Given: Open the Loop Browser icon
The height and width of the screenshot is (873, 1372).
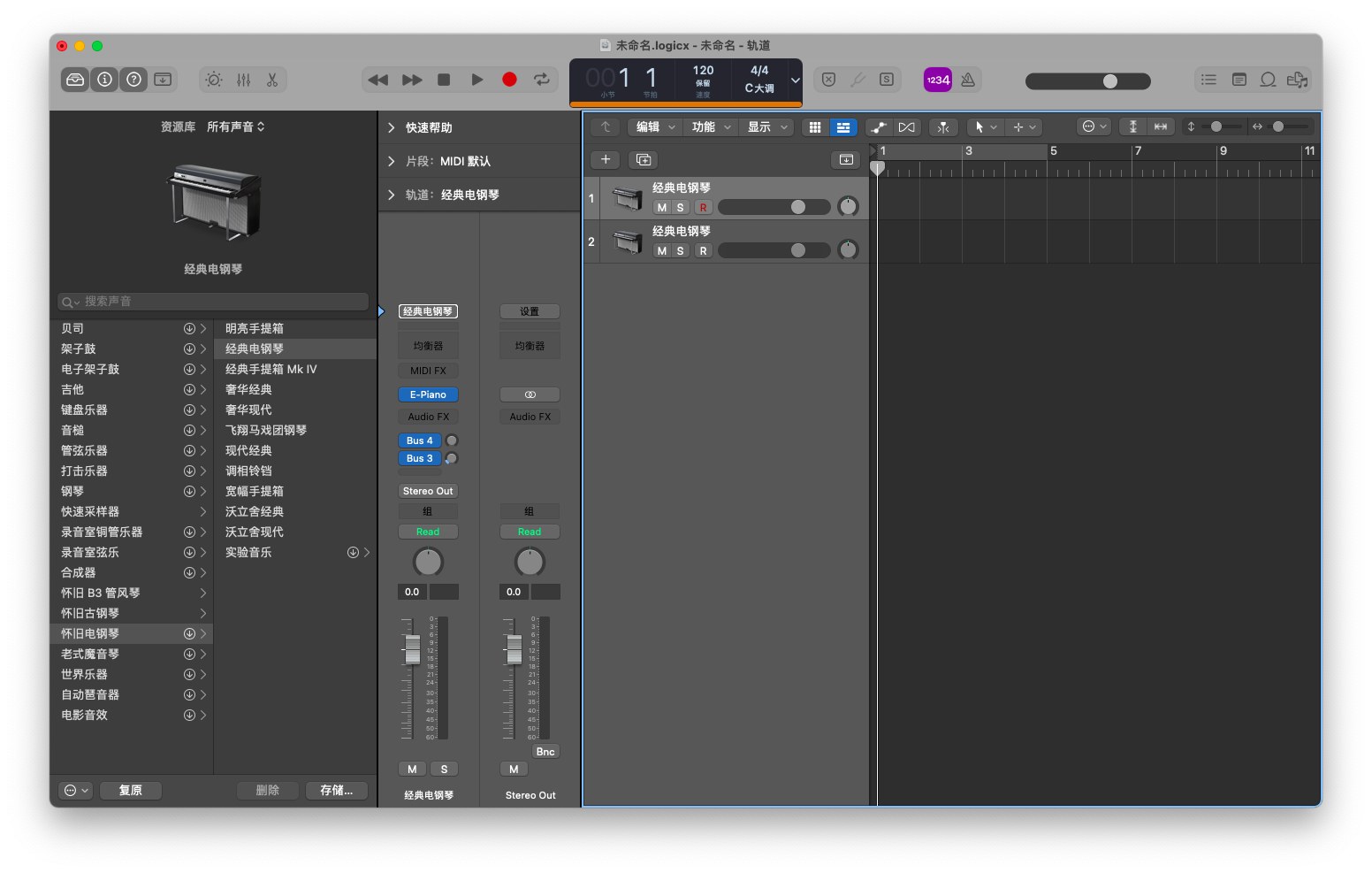Looking at the screenshot, I should (1268, 80).
